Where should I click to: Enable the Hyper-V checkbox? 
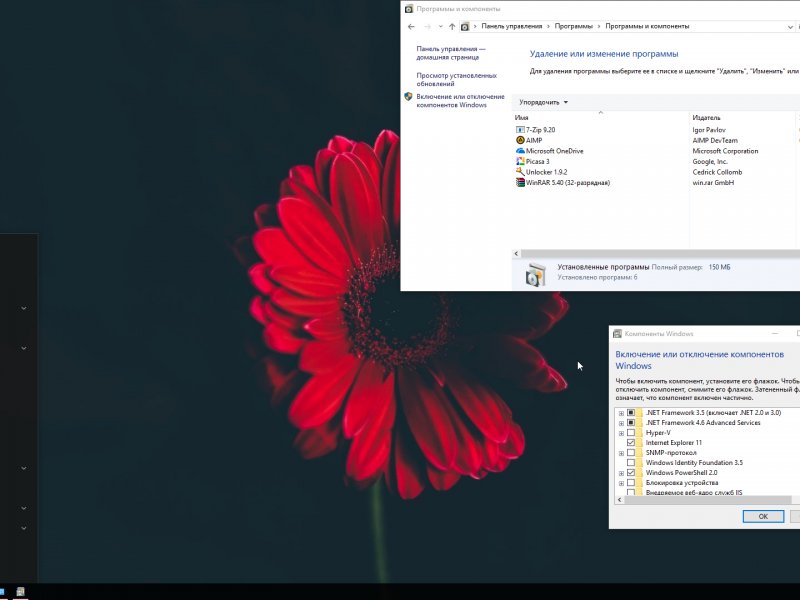[631, 433]
